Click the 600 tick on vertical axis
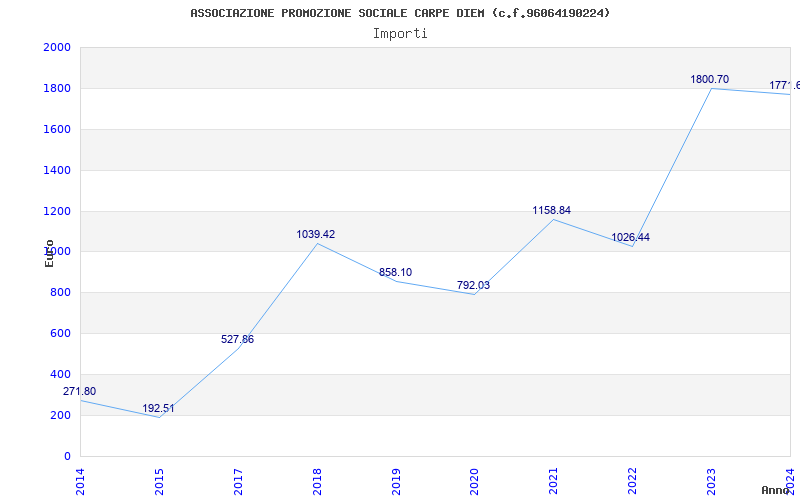 (60, 333)
